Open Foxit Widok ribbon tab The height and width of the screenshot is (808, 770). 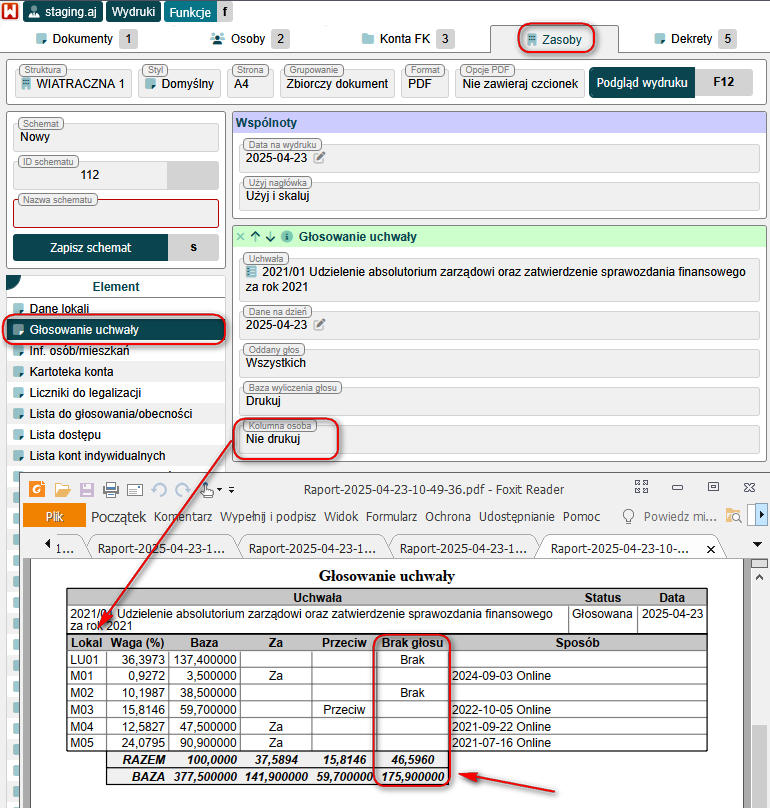coord(341,517)
